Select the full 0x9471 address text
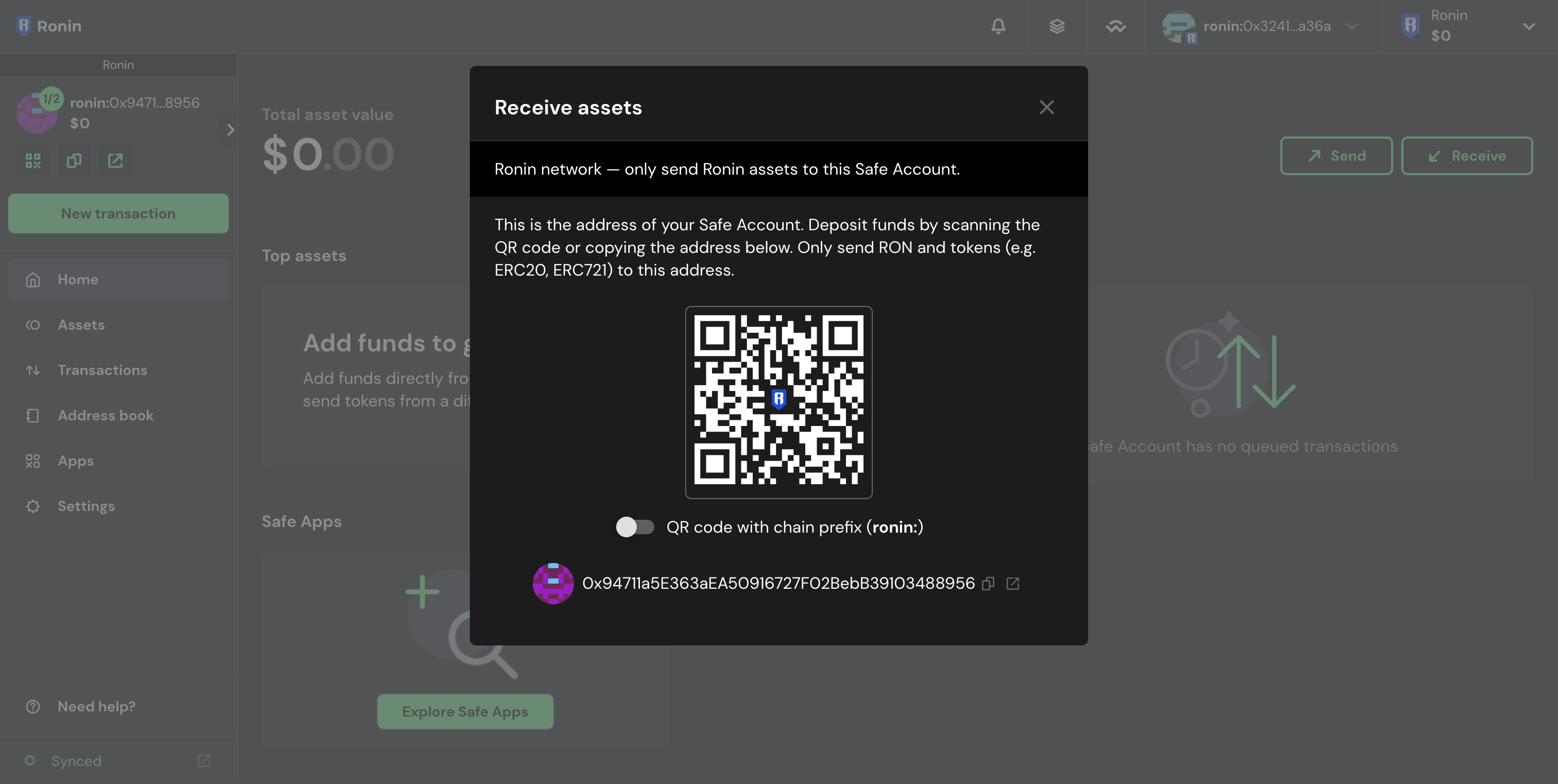 tap(778, 583)
